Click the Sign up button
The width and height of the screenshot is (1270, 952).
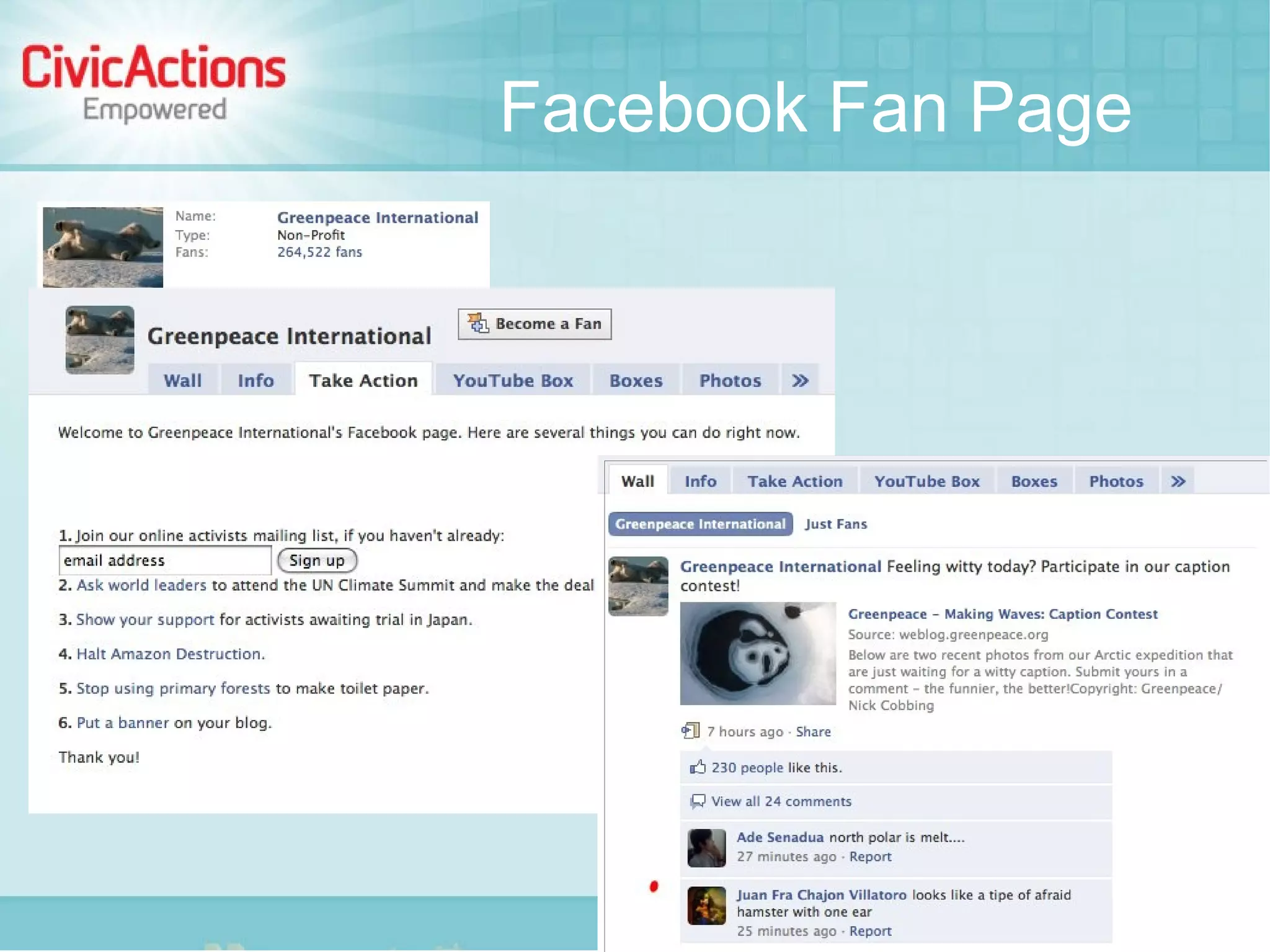tap(317, 560)
